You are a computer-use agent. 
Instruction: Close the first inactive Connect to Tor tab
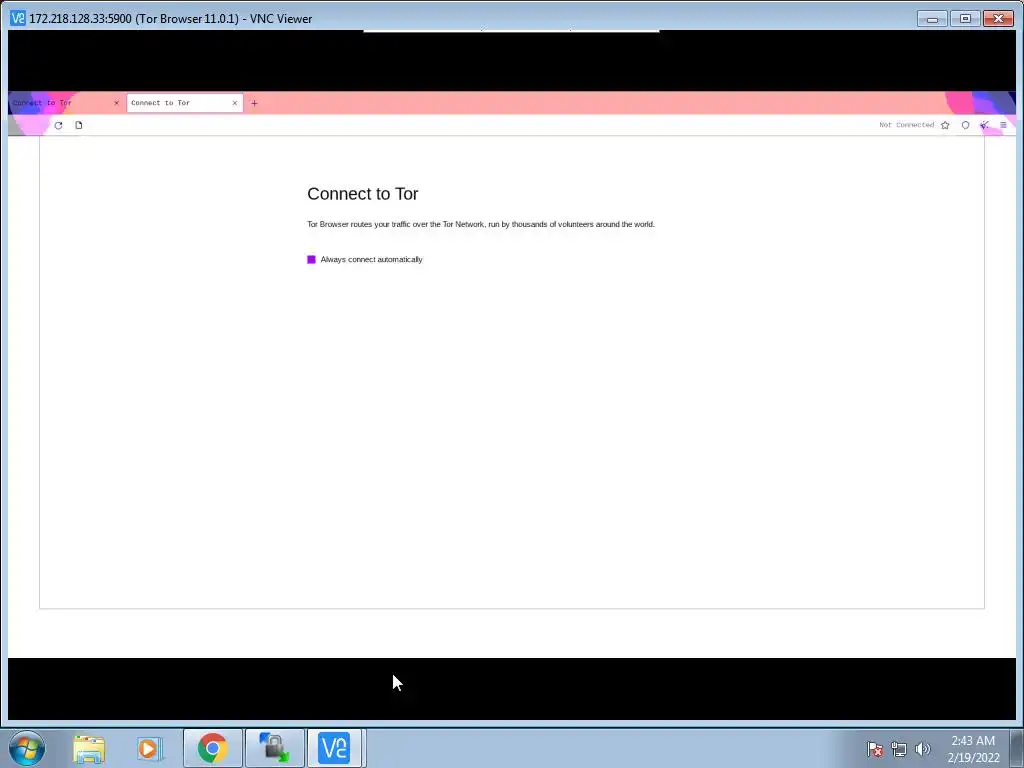pos(116,103)
